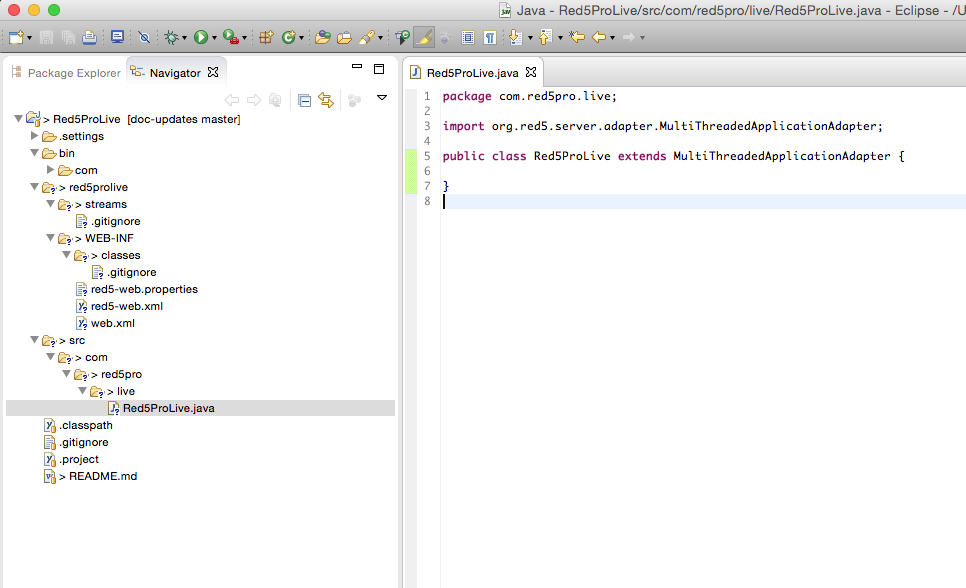The height and width of the screenshot is (588, 966).
Task: Collapse the WEB-INF folder
Action: pos(51,237)
